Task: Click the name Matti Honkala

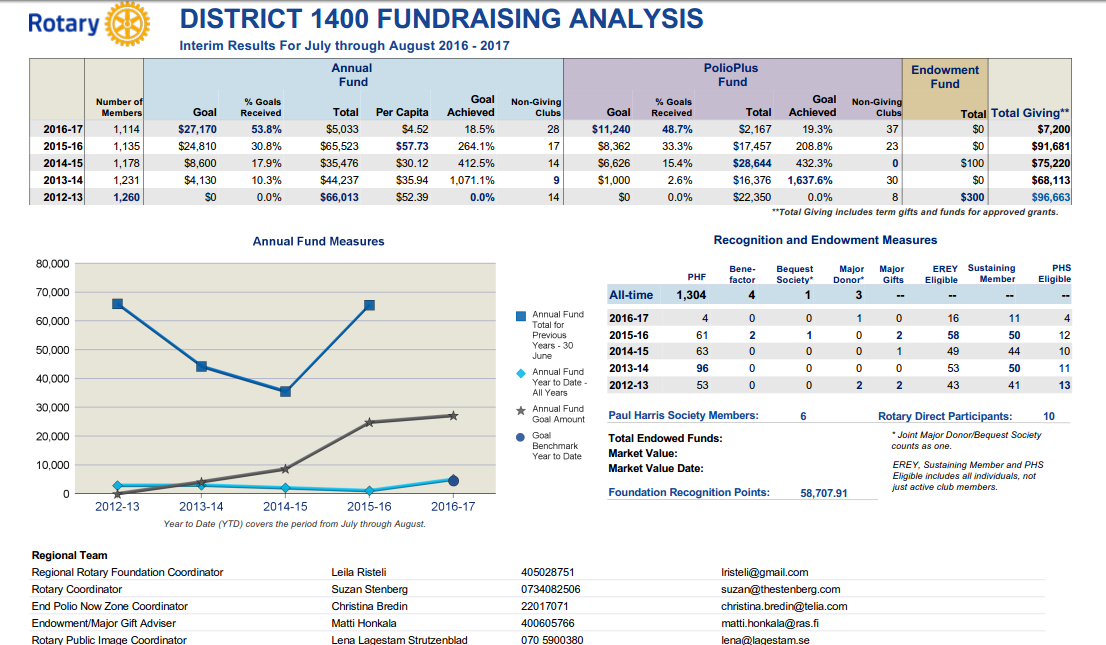Action: (x=364, y=623)
